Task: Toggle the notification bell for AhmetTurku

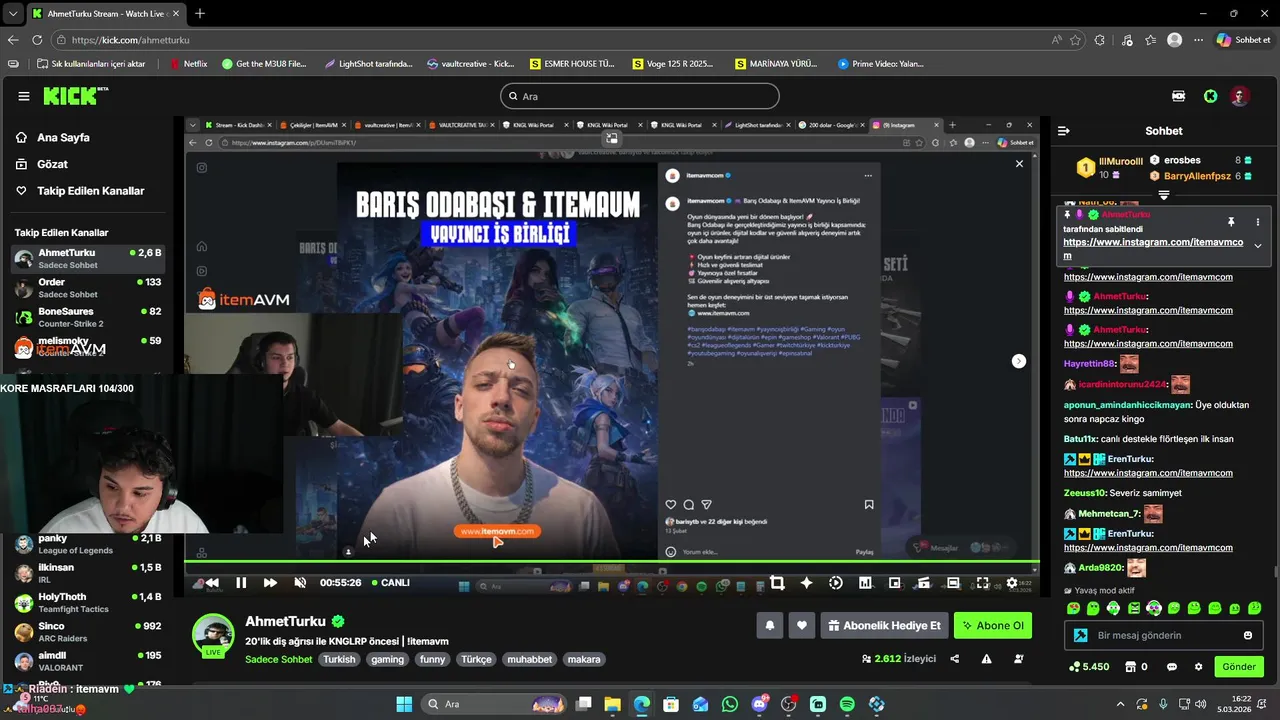Action: [x=770, y=626]
